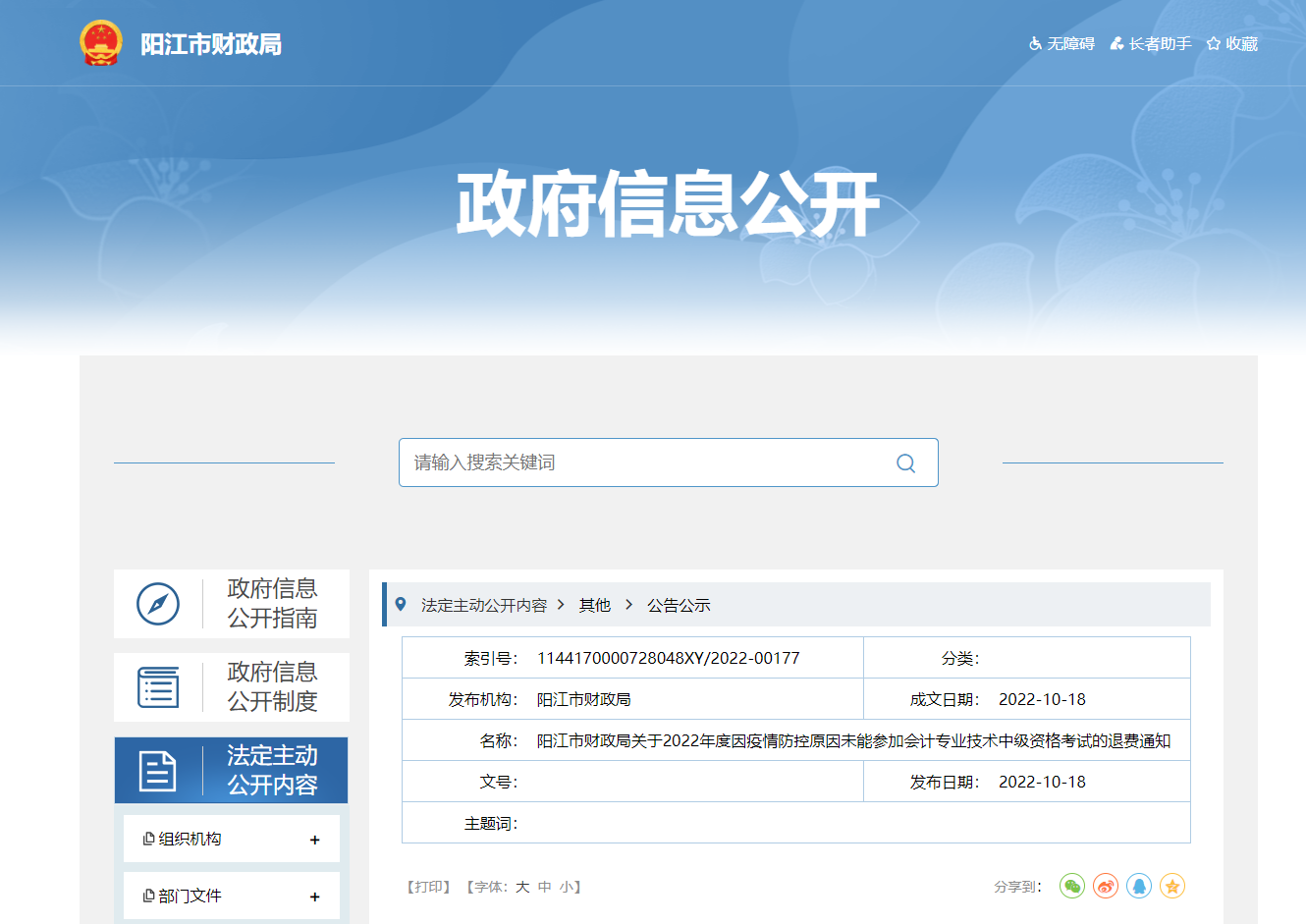The width and height of the screenshot is (1306, 924).
Task: Click the search magnifier icon
Action: [904, 462]
